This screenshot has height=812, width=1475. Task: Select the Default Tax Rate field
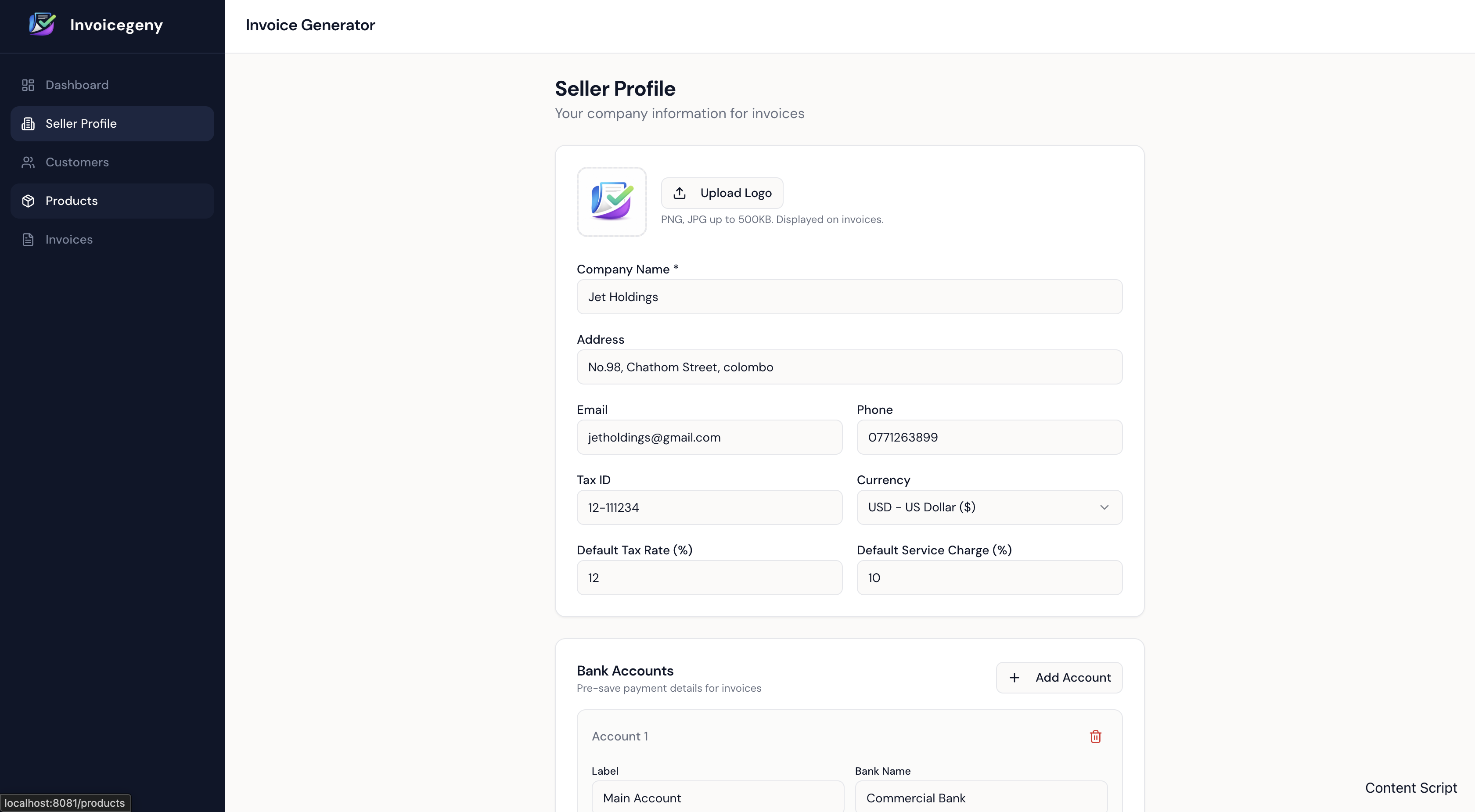point(709,578)
